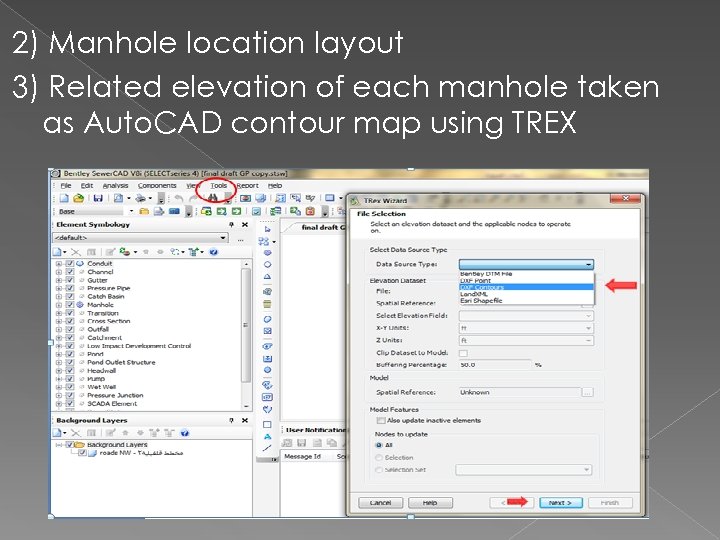The image size is (720, 540).
Task: Close the Background Layers panel
Action: (x=245, y=420)
